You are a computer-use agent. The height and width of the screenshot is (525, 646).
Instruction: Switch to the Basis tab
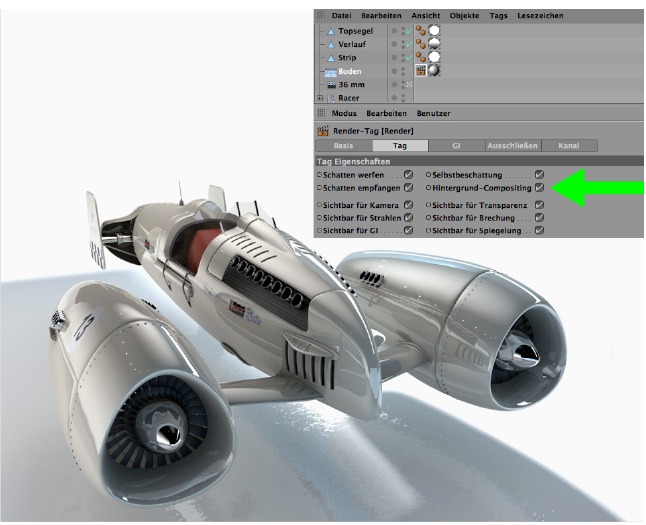(344, 145)
